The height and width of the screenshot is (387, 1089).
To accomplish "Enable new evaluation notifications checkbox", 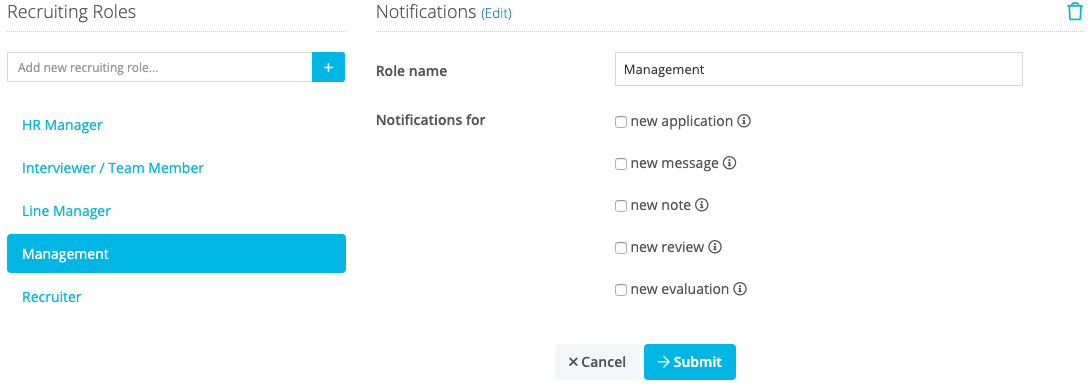I will click(x=621, y=290).
